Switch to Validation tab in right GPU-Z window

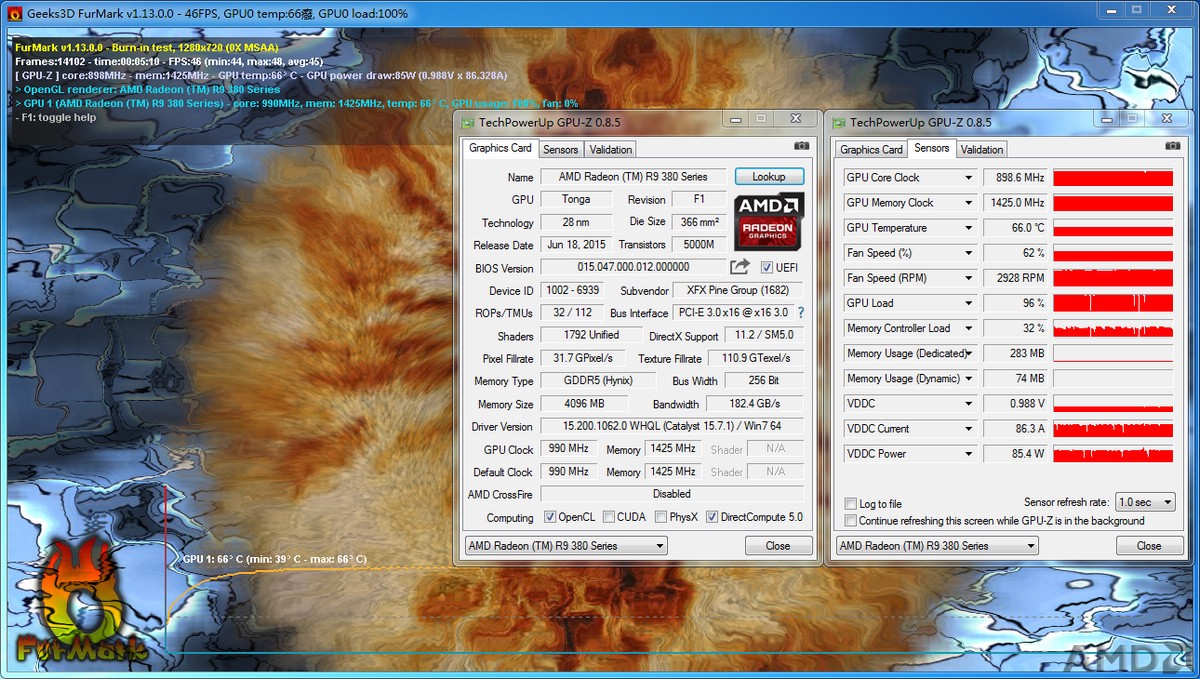tap(982, 150)
